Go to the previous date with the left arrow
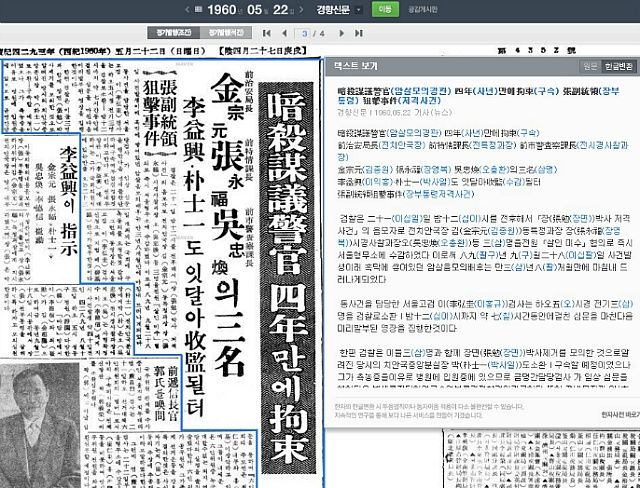The height and width of the screenshot is (488, 640). 187,9
